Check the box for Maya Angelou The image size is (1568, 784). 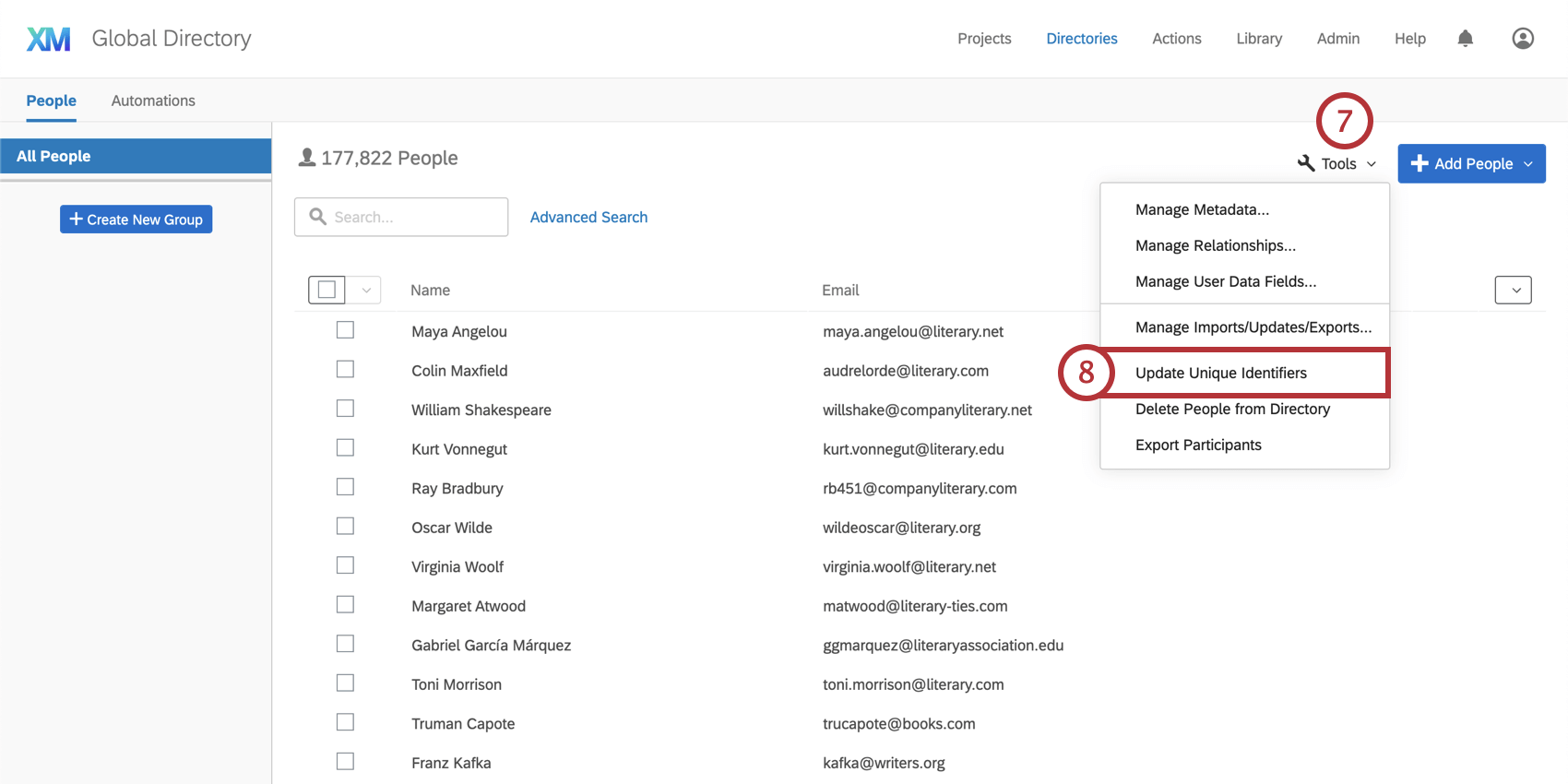pyautogui.click(x=345, y=330)
